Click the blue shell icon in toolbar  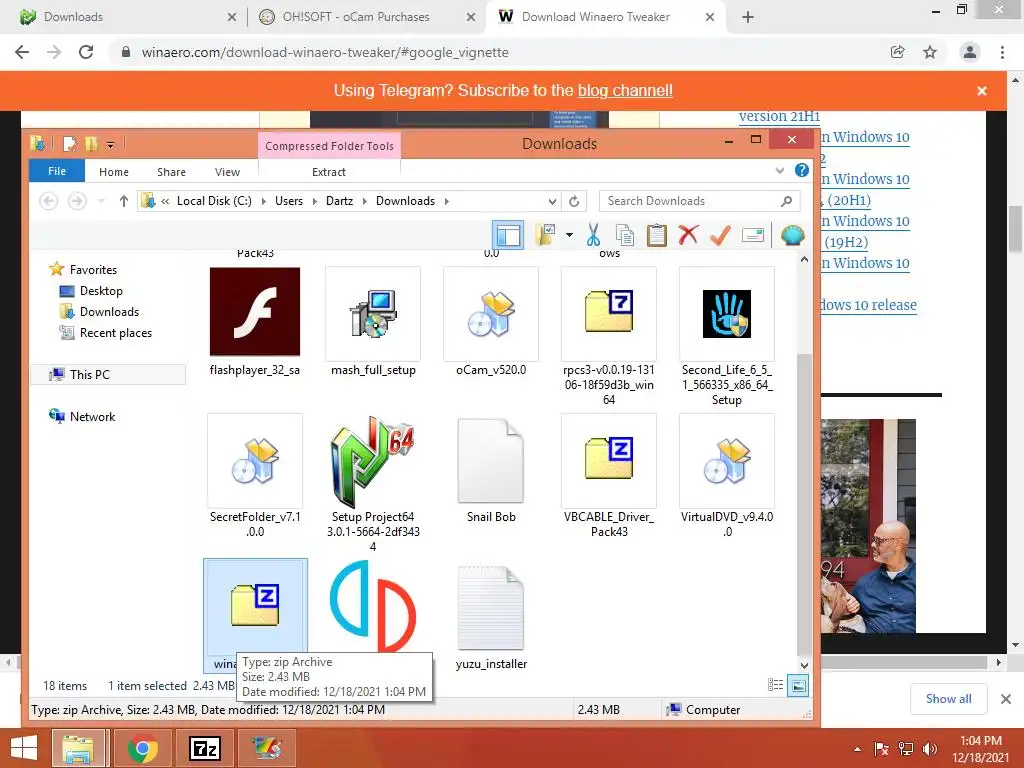coord(792,235)
